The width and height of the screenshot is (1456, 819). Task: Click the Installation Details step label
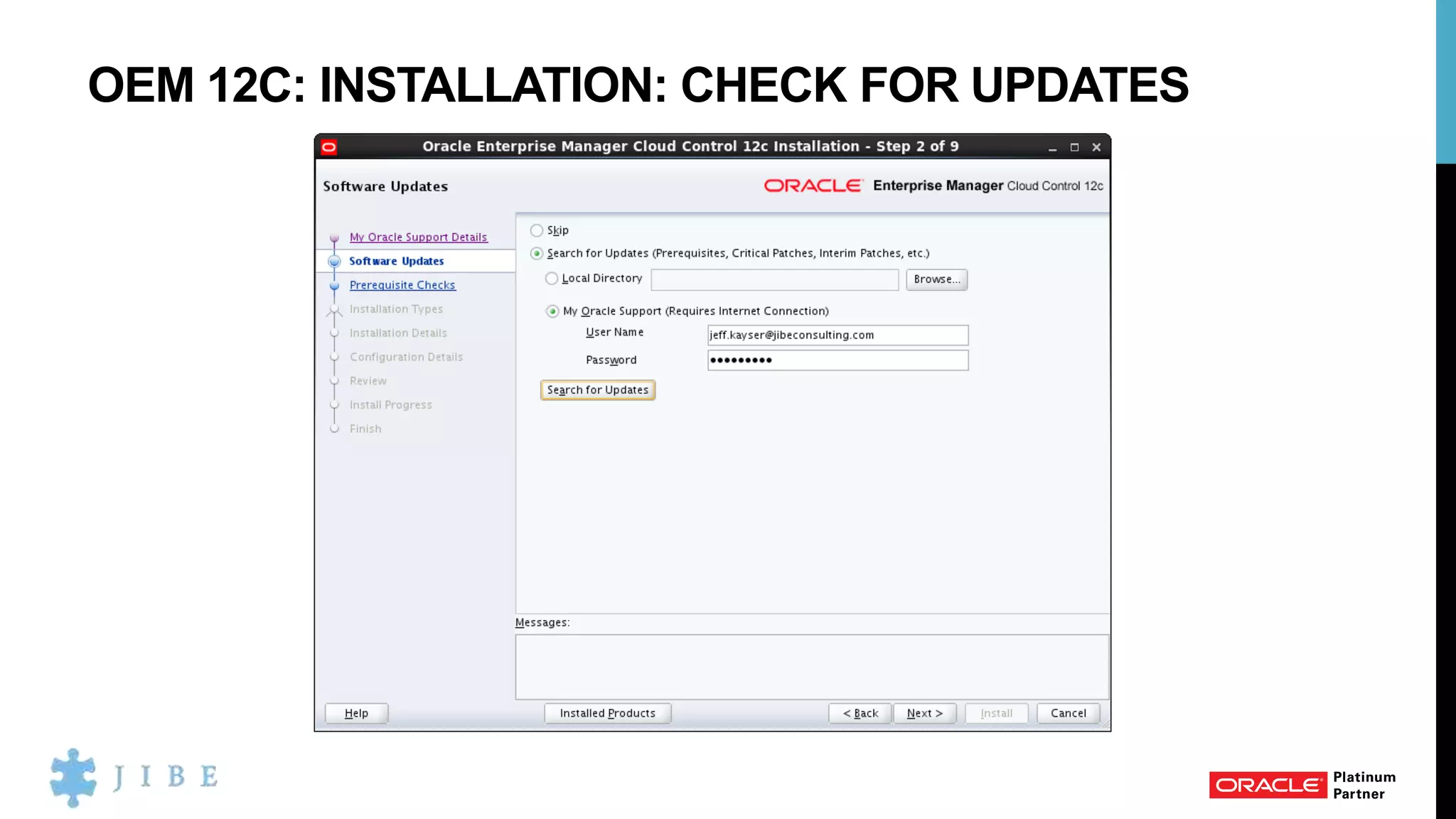click(398, 333)
